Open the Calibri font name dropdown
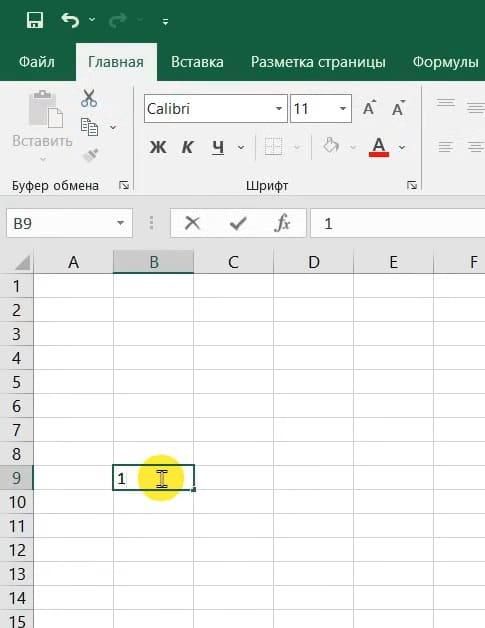 (279, 109)
